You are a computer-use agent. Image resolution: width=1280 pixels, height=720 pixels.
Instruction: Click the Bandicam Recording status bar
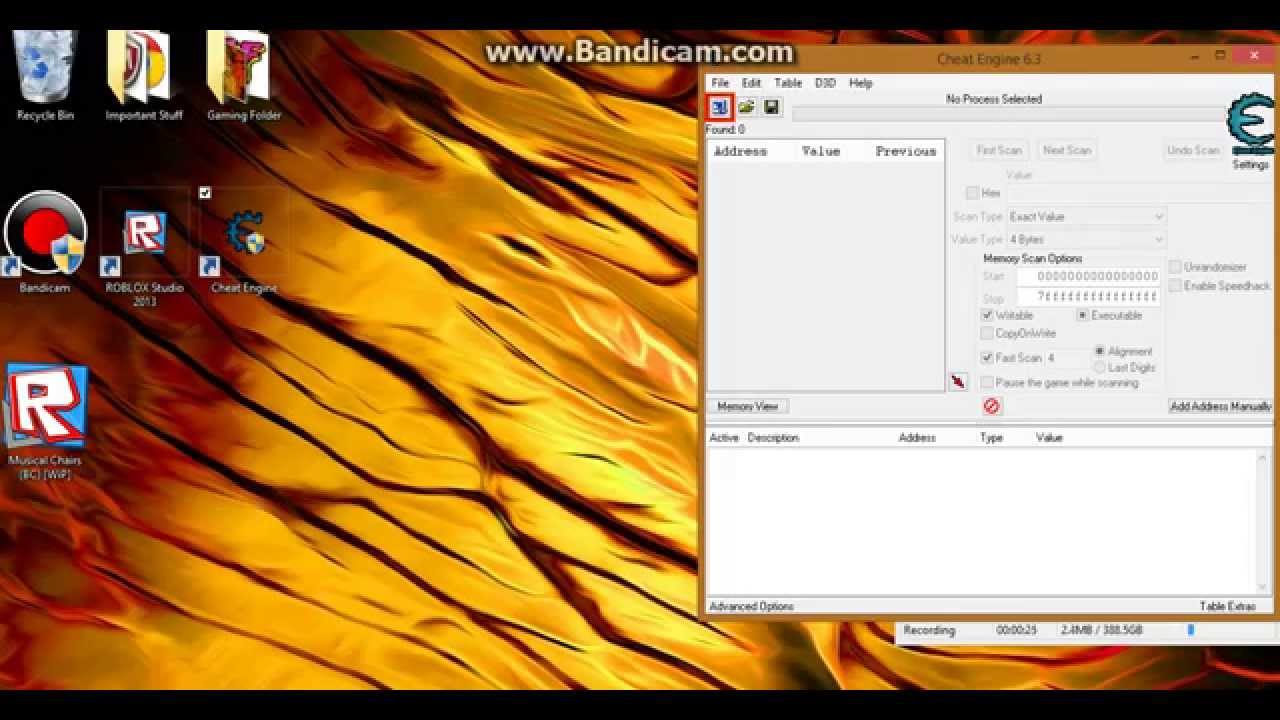(x=1086, y=631)
